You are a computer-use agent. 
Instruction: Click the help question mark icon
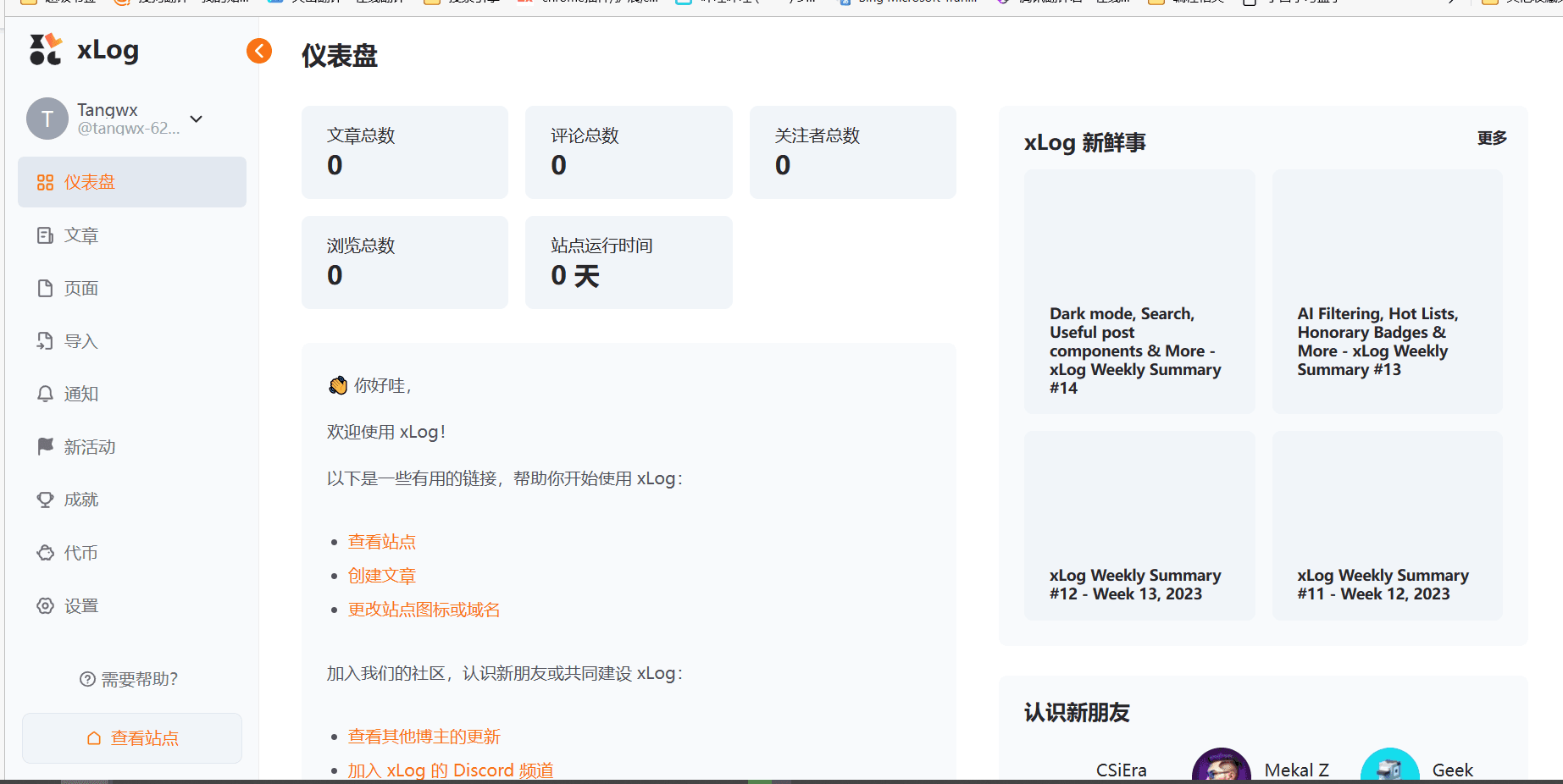(87, 679)
